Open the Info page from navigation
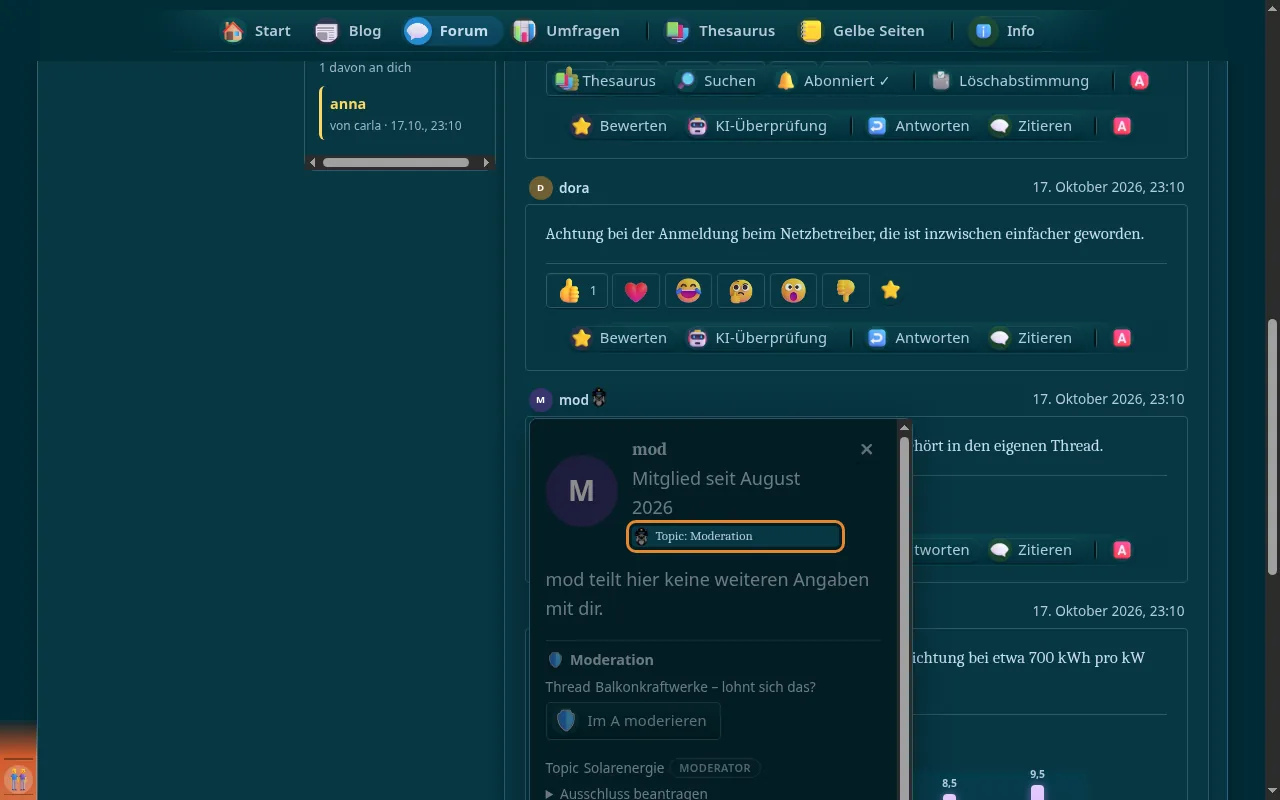The width and height of the screenshot is (1280, 800). tap(1003, 31)
